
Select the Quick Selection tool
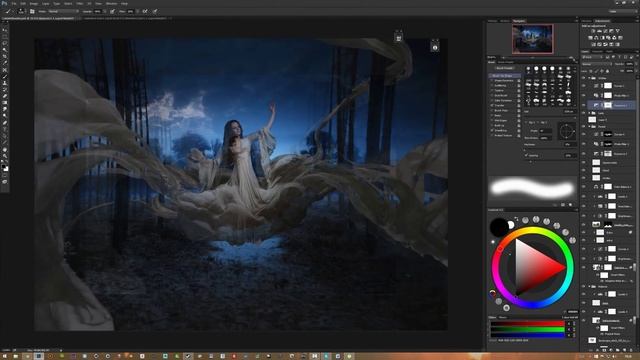point(5,50)
